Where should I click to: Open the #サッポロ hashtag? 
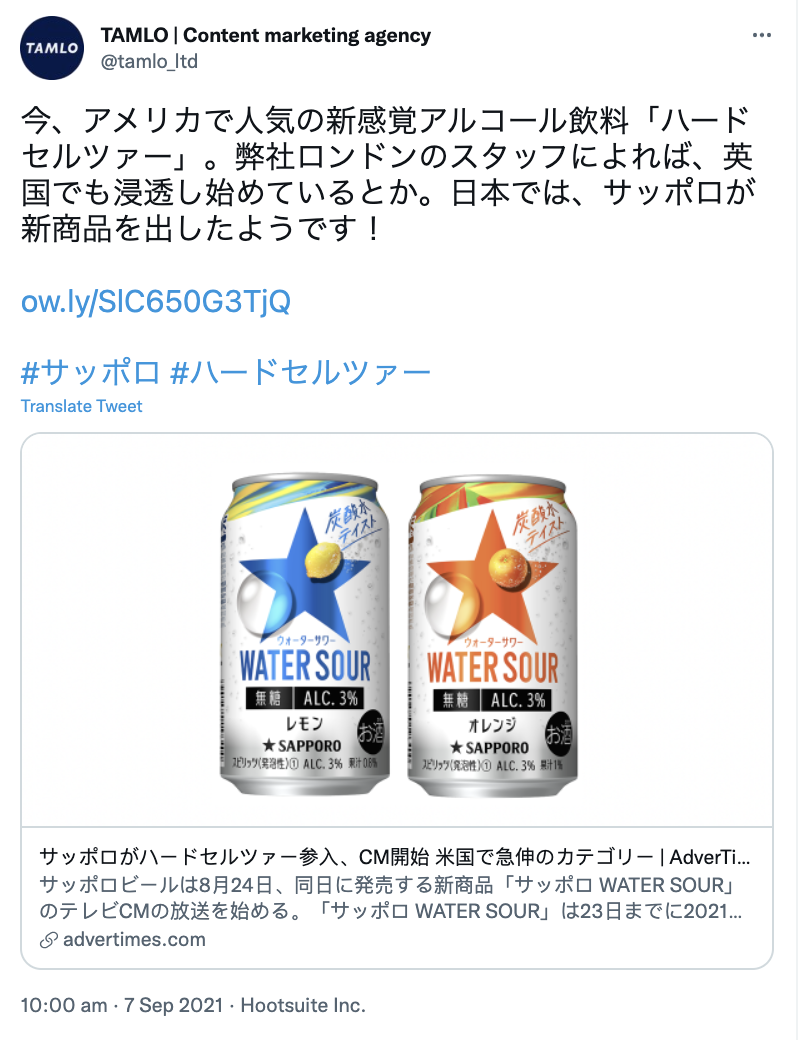coord(90,371)
